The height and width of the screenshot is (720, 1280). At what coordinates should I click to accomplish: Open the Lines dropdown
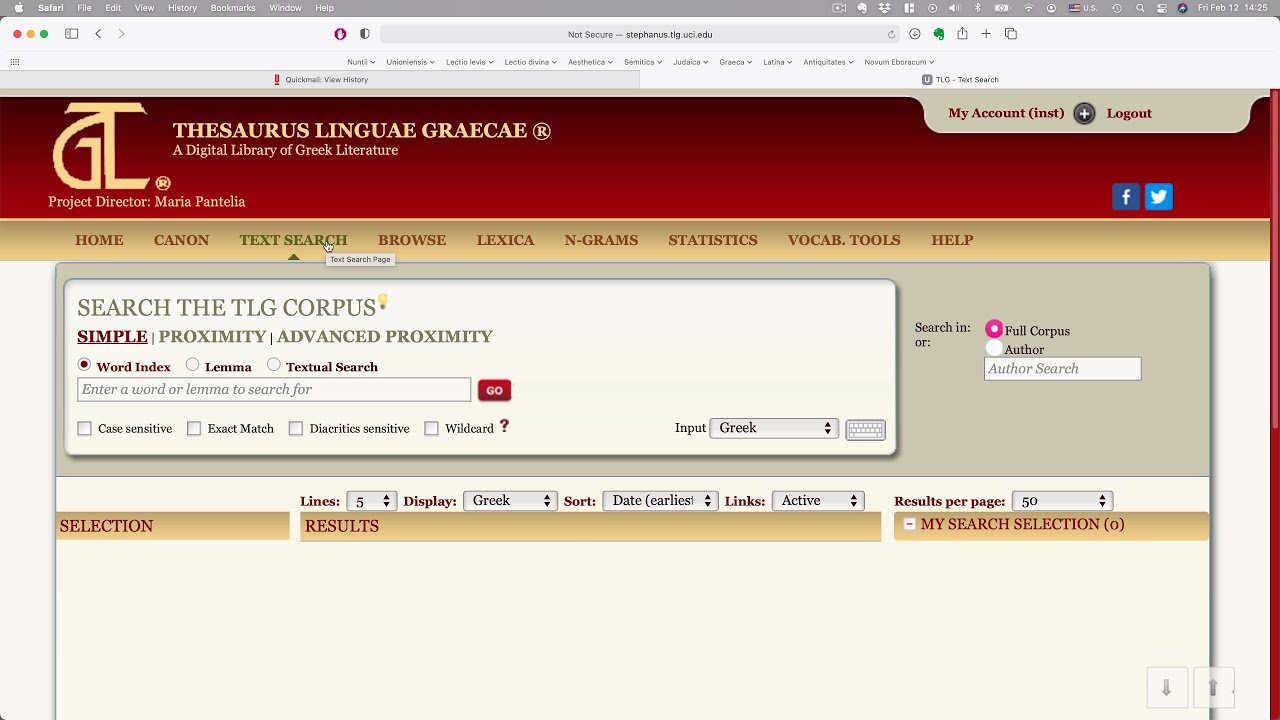tap(371, 501)
